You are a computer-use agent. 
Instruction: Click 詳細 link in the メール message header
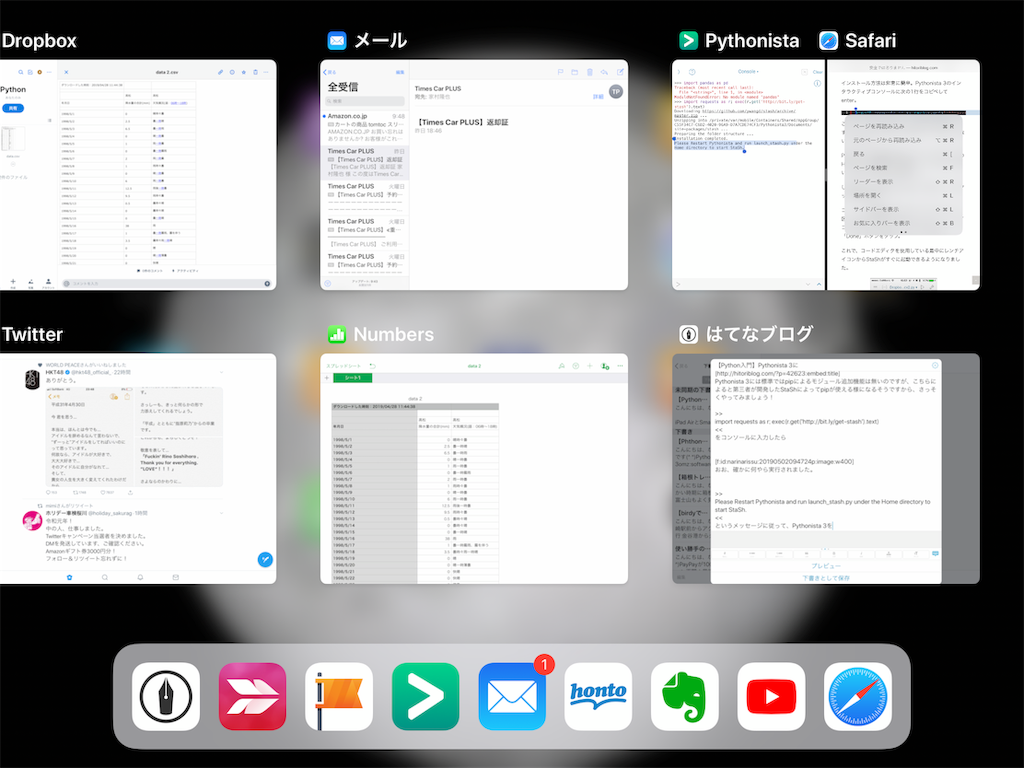(598, 97)
